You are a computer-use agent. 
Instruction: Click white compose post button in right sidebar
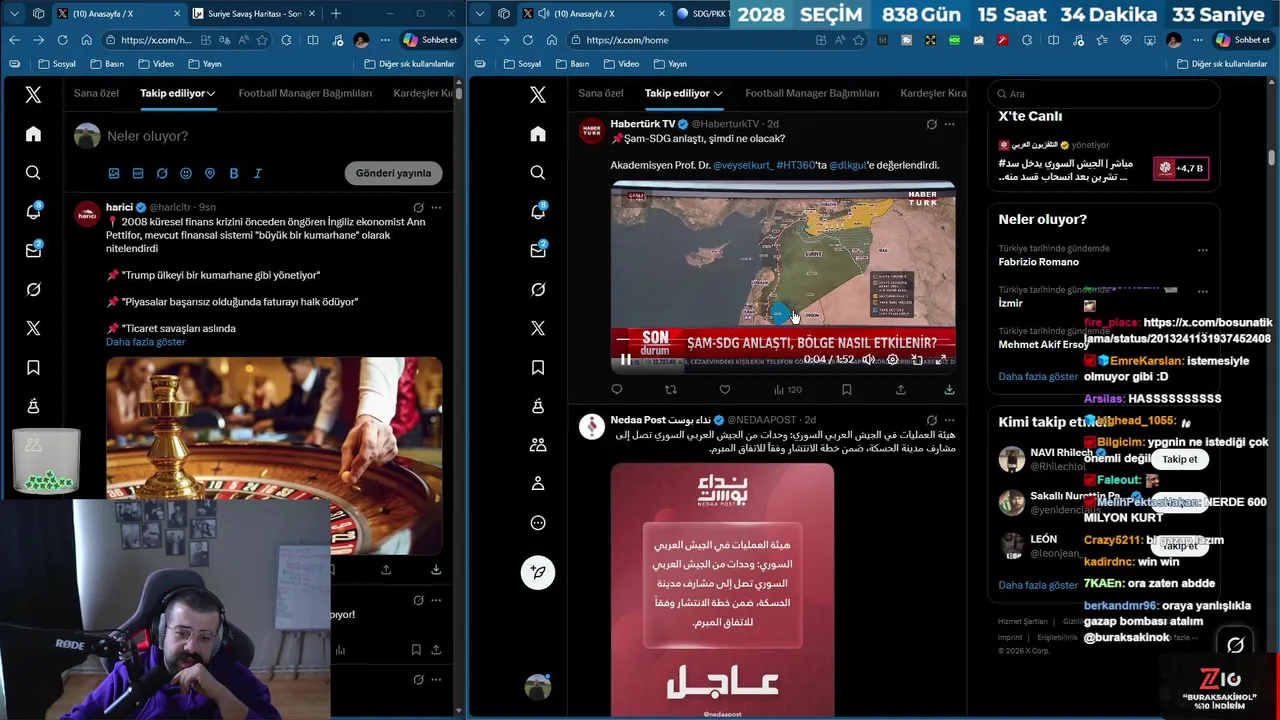(538, 572)
